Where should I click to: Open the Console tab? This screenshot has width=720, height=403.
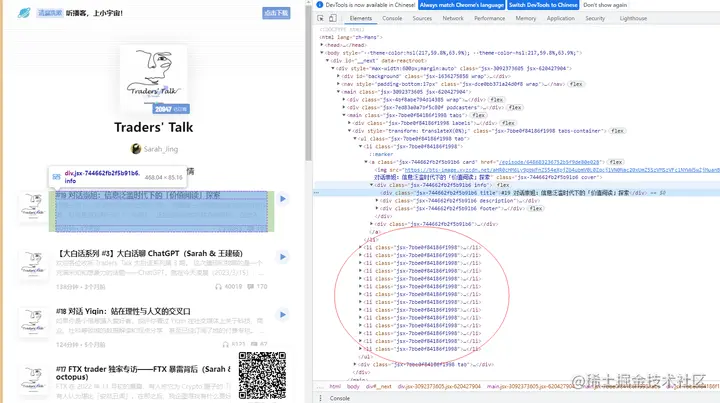pos(392,18)
